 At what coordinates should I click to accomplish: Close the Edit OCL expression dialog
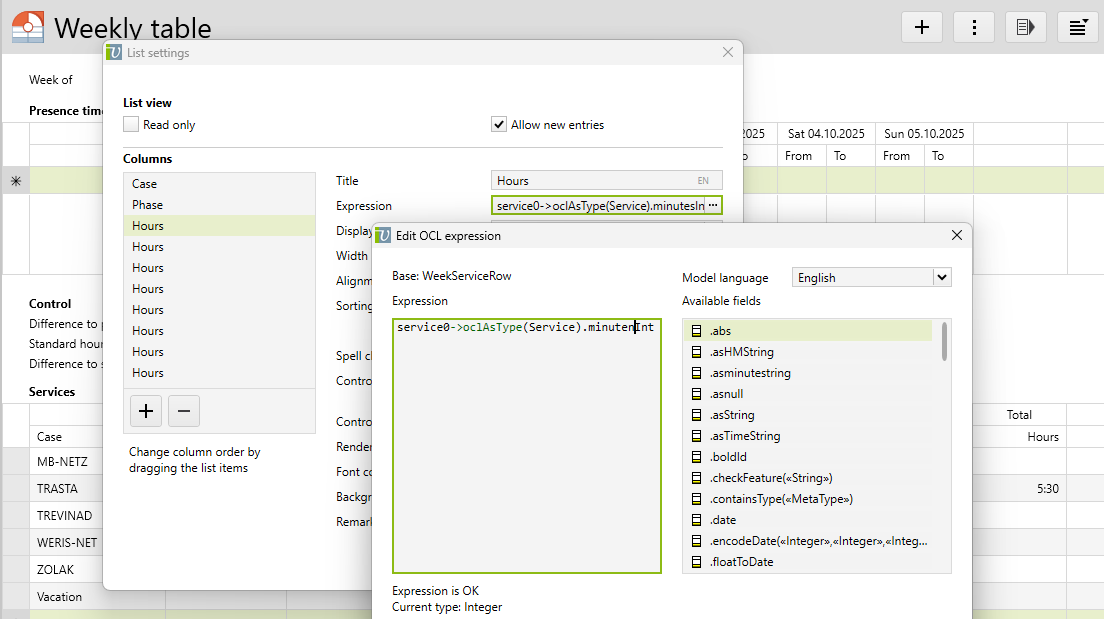[x=956, y=235]
